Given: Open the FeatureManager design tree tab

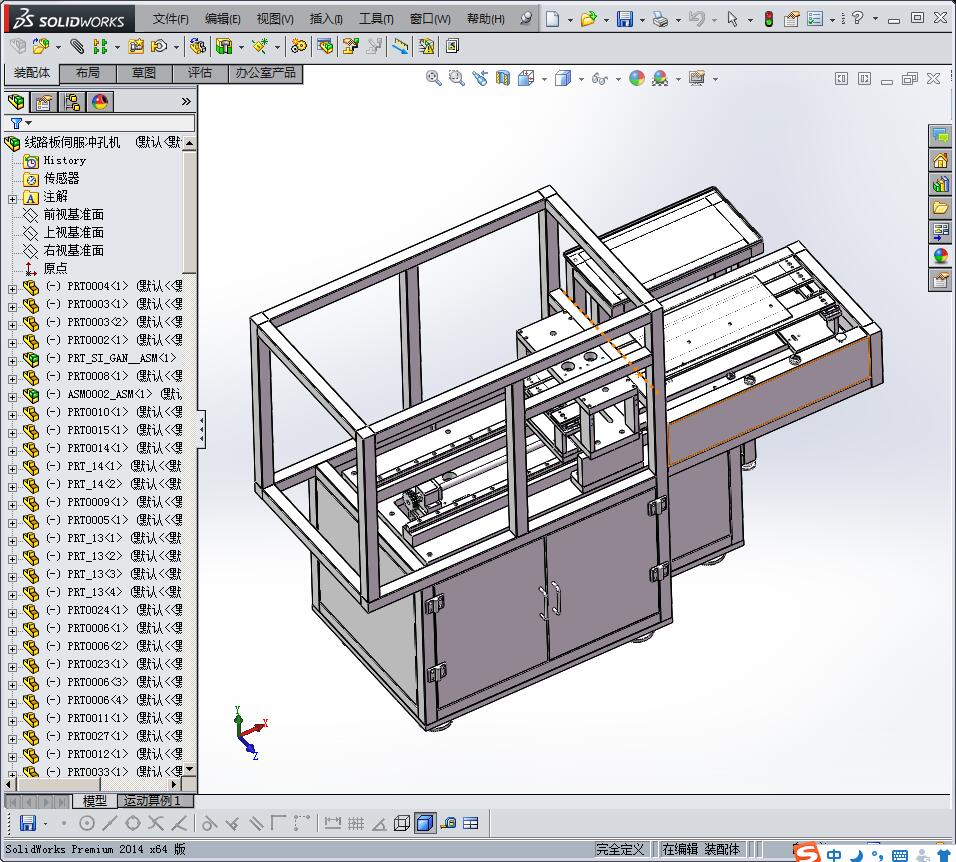Looking at the screenshot, I should click(x=16, y=102).
